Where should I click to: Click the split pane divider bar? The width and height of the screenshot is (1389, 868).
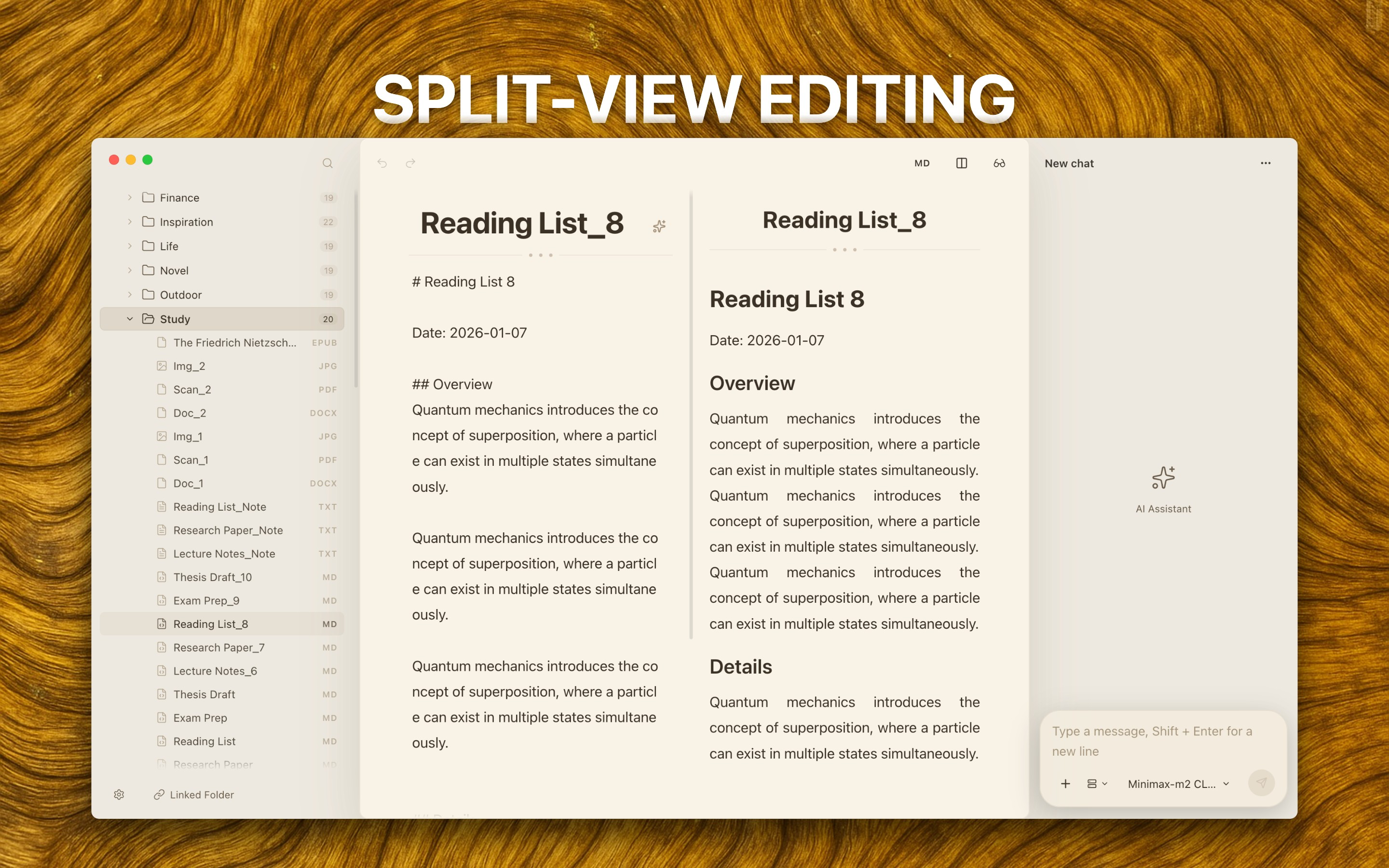pos(691,413)
